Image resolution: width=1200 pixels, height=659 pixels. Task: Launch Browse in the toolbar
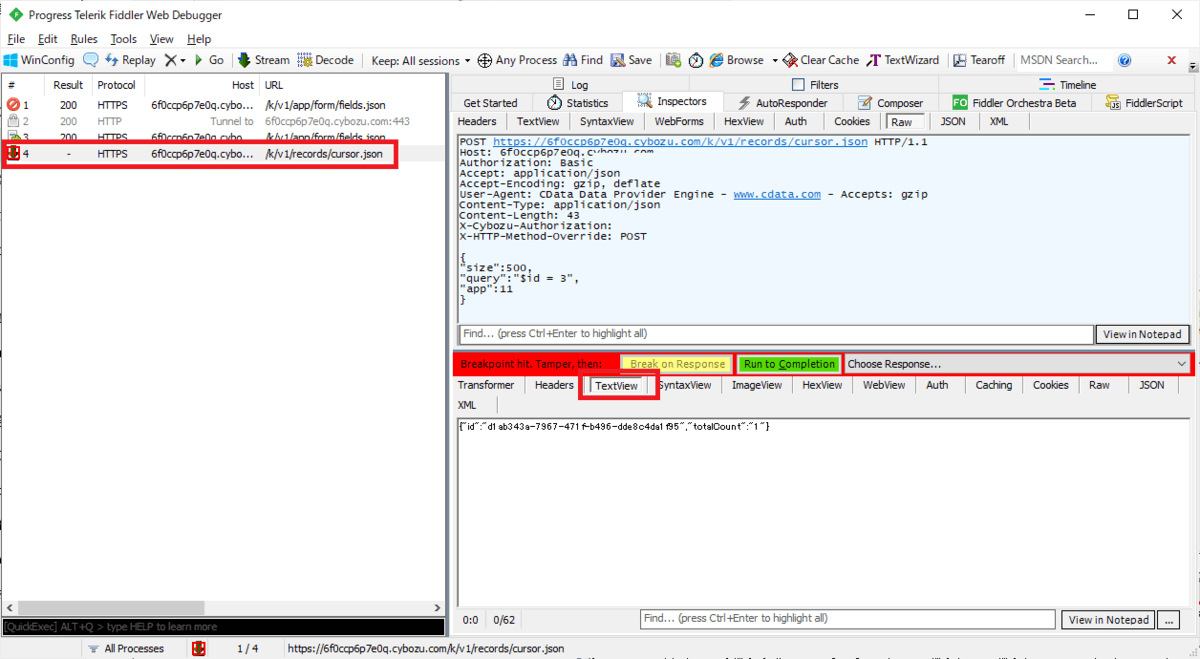[x=737, y=60]
